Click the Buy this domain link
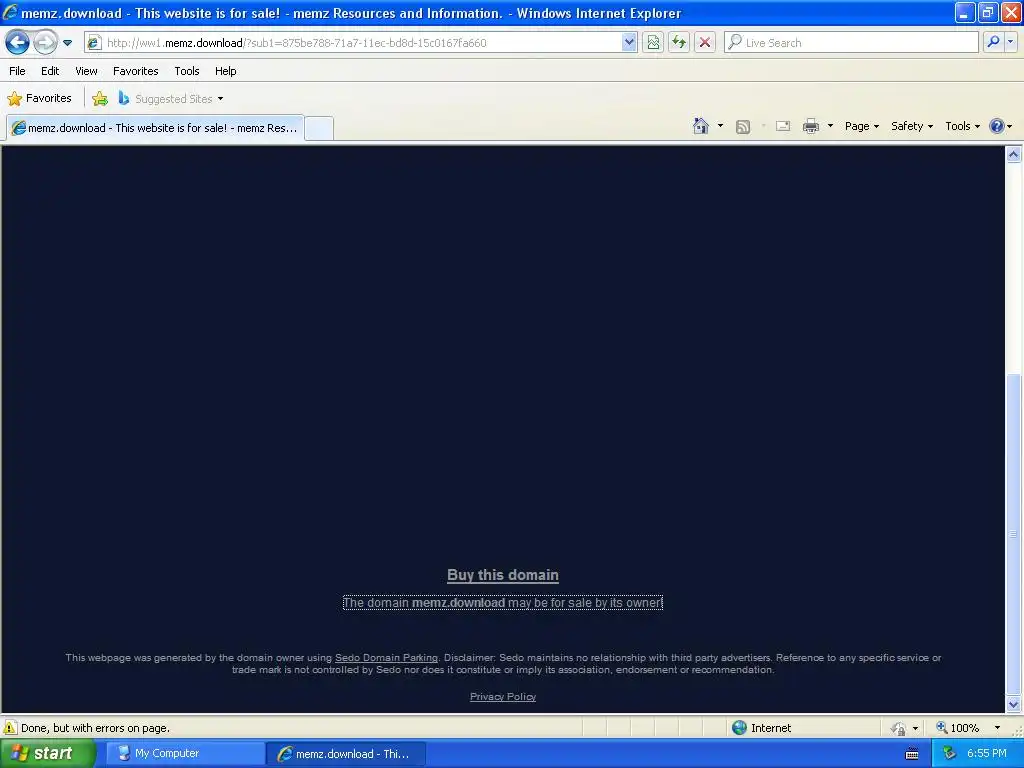Image resolution: width=1024 pixels, height=768 pixels. click(x=503, y=575)
